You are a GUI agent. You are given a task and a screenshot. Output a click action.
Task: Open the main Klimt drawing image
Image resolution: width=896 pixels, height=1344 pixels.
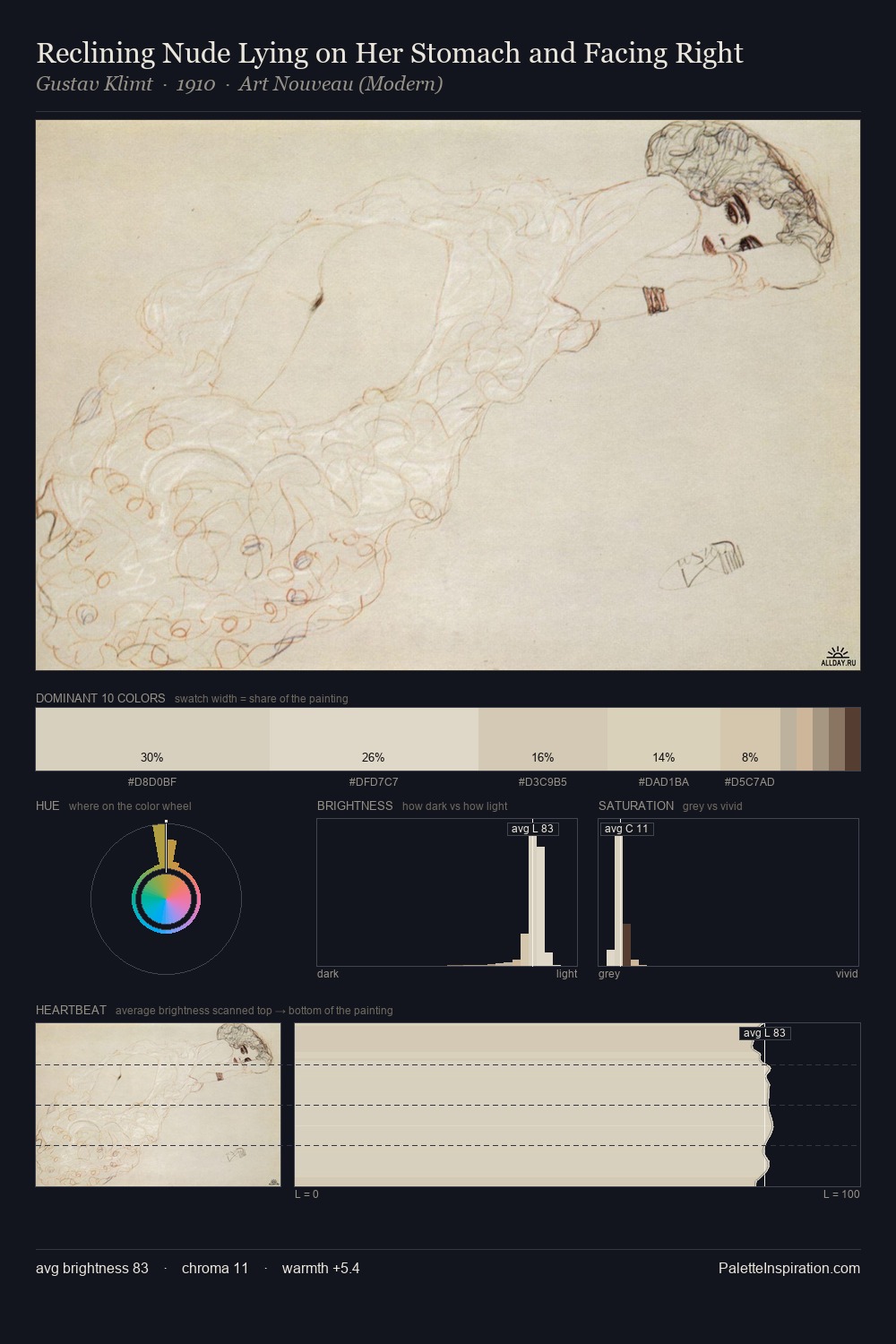pos(448,395)
